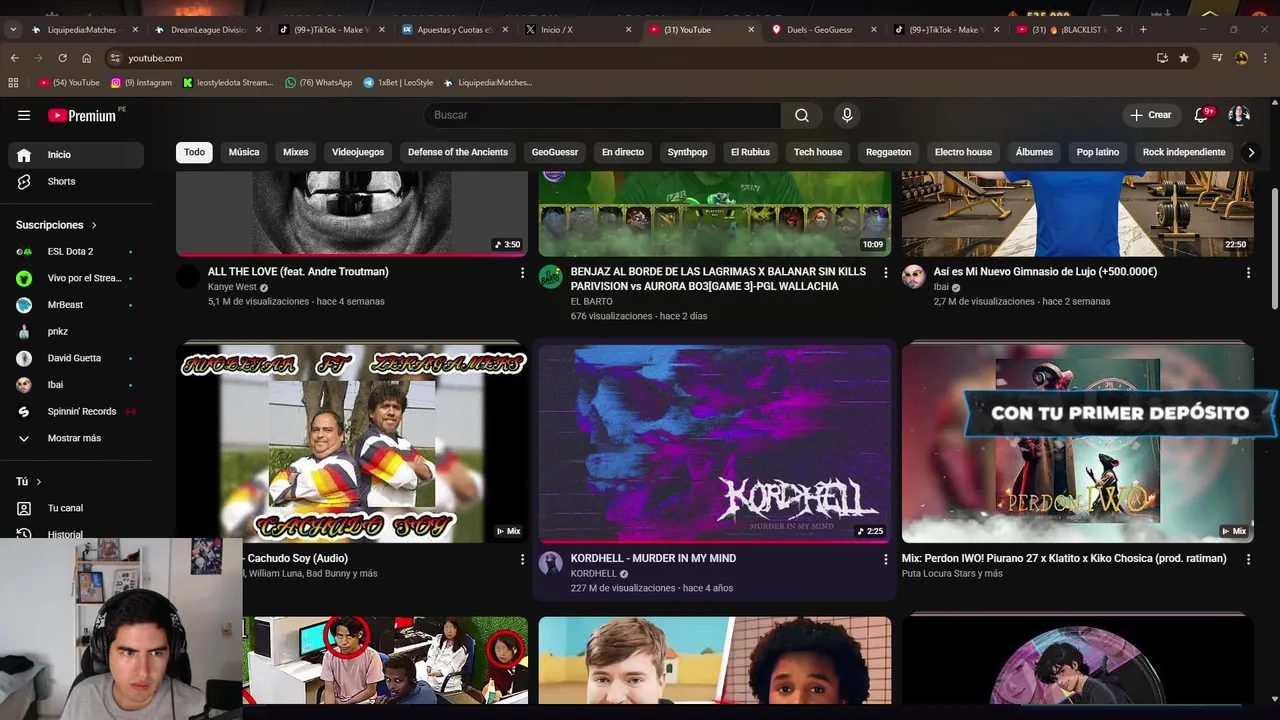Select the Reggaeton filter chip
Viewport: 1280px width, 720px height.
tap(888, 152)
